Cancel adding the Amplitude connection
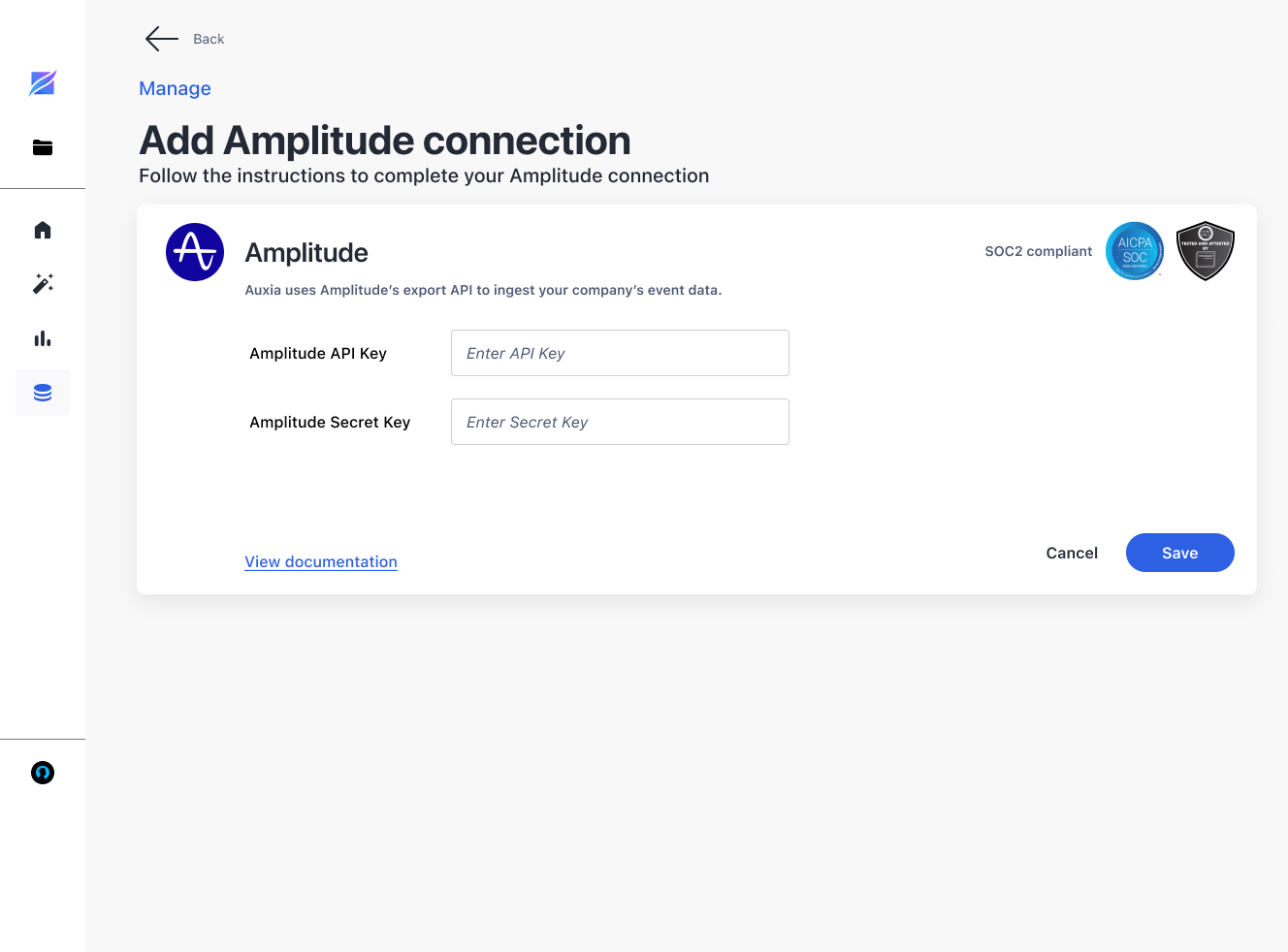 coord(1072,553)
